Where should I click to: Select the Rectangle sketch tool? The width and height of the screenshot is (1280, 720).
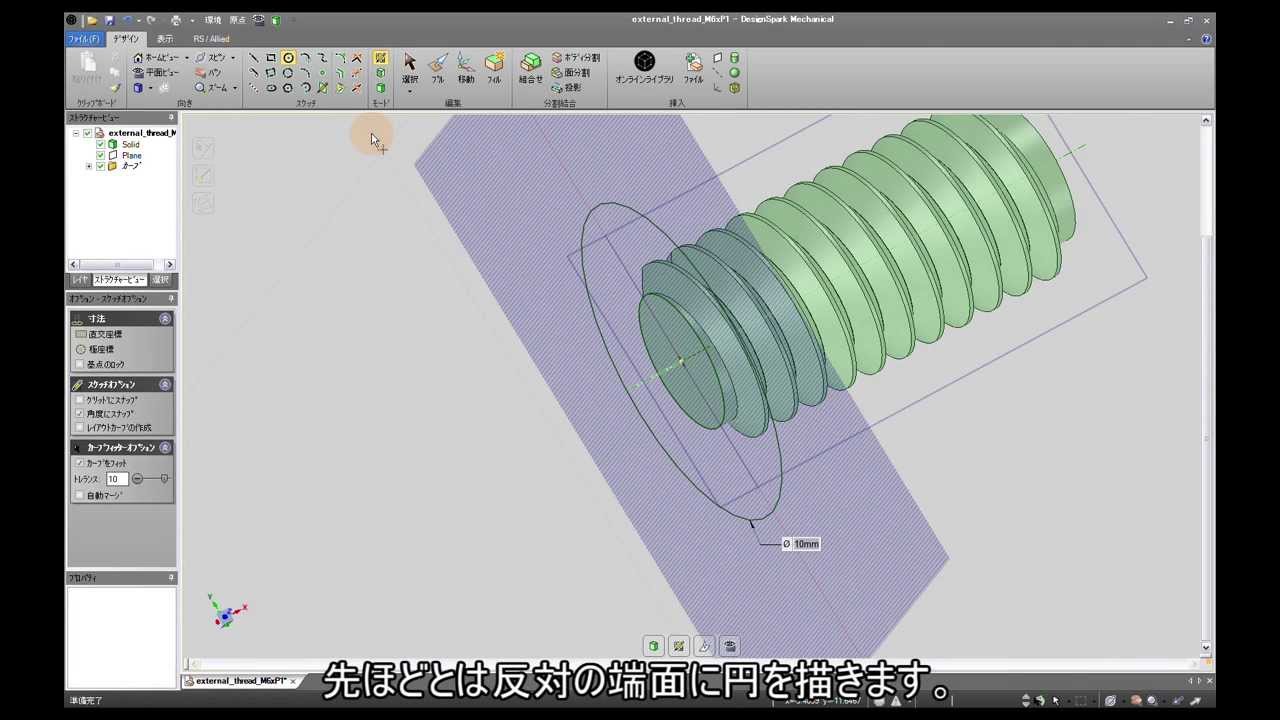pos(271,58)
